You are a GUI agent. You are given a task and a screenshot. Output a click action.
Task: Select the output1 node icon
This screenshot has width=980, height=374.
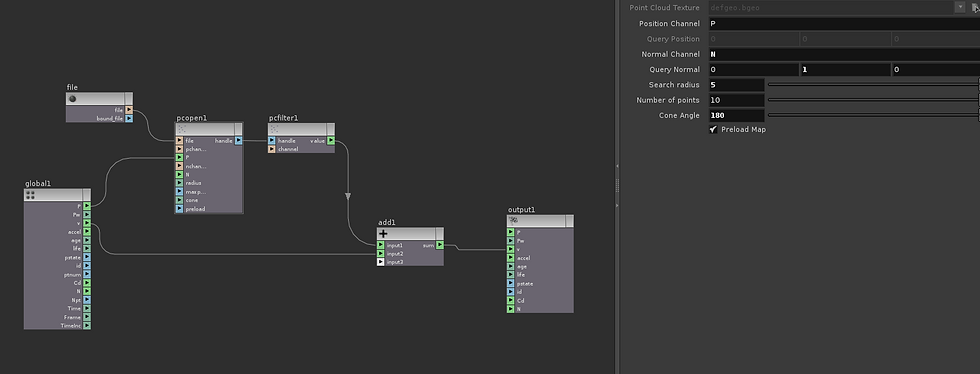[x=514, y=221]
